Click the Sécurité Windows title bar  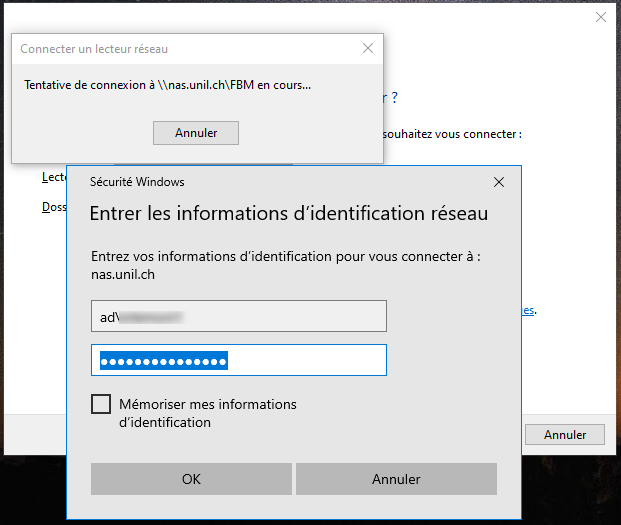coord(280,182)
